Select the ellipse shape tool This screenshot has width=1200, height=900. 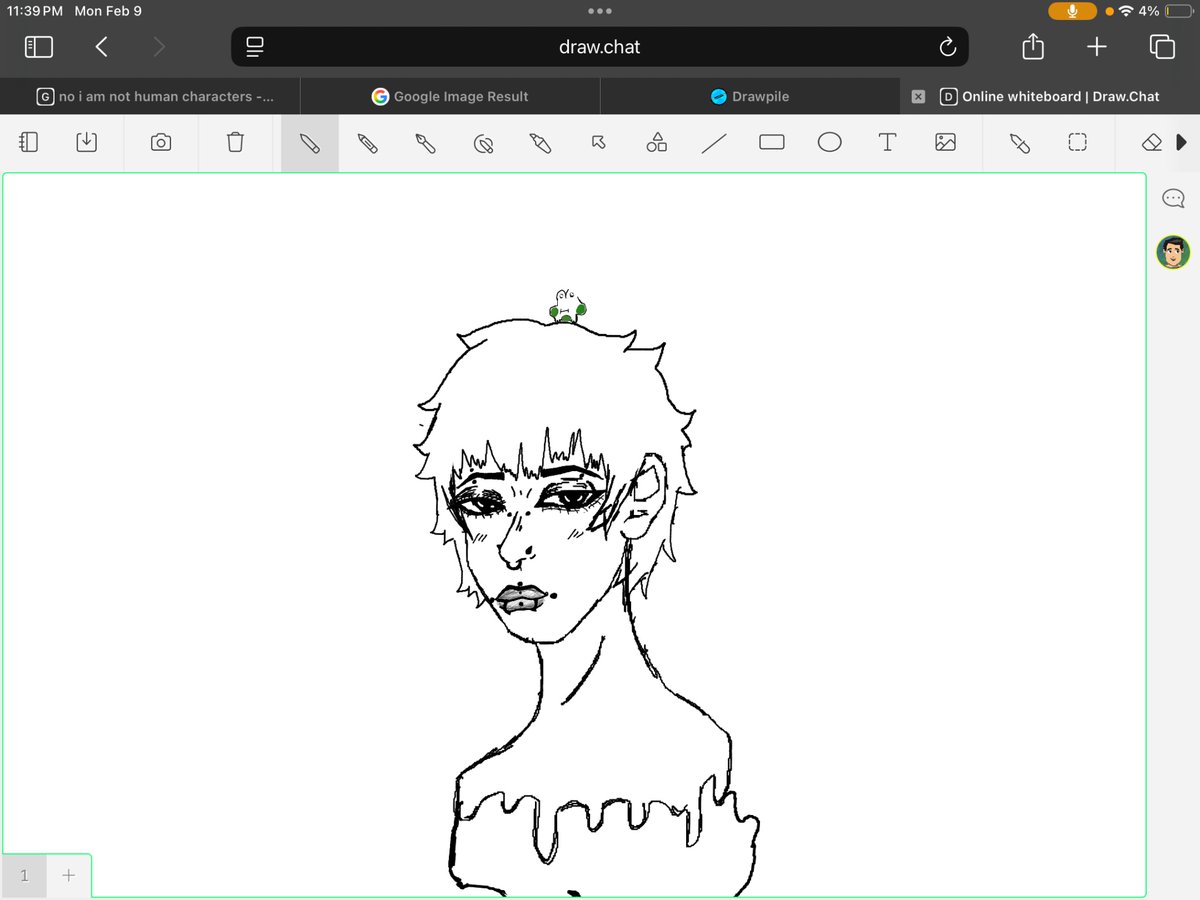coord(829,143)
